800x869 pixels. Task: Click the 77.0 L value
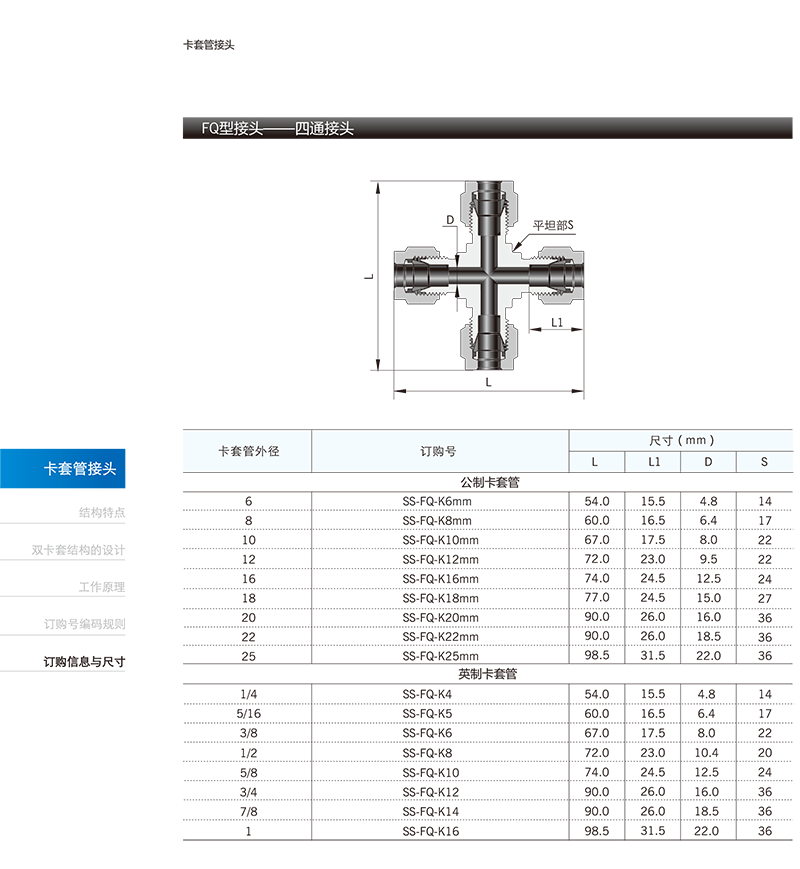point(597,597)
